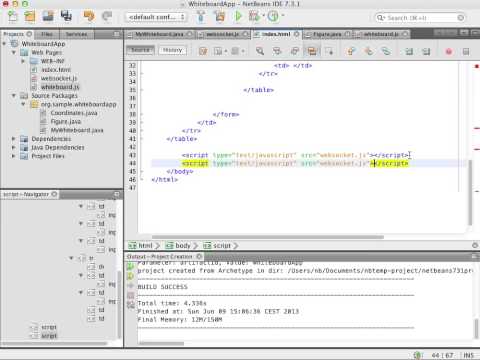Collapse the Web Pages folder
This screenshot has height=360, width=480.
tap(14, 52)
